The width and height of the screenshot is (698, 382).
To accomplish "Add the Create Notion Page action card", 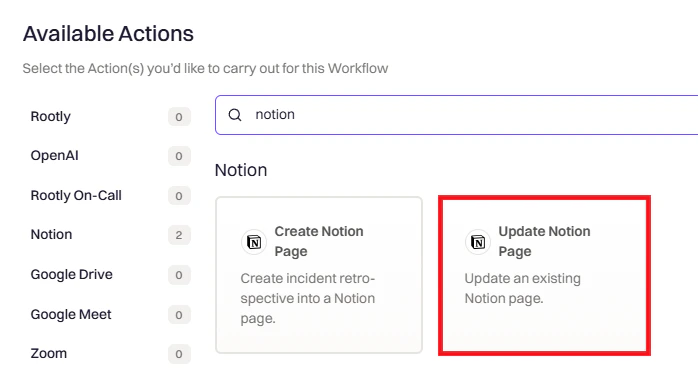I will pyautogui.click(x=319, y=275).
